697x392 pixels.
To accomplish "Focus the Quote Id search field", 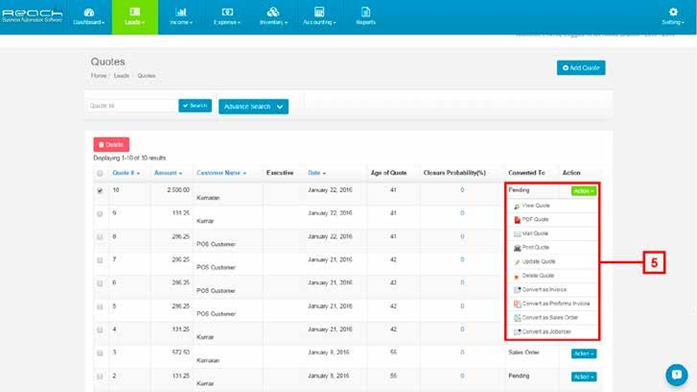I will pos(132,106).
